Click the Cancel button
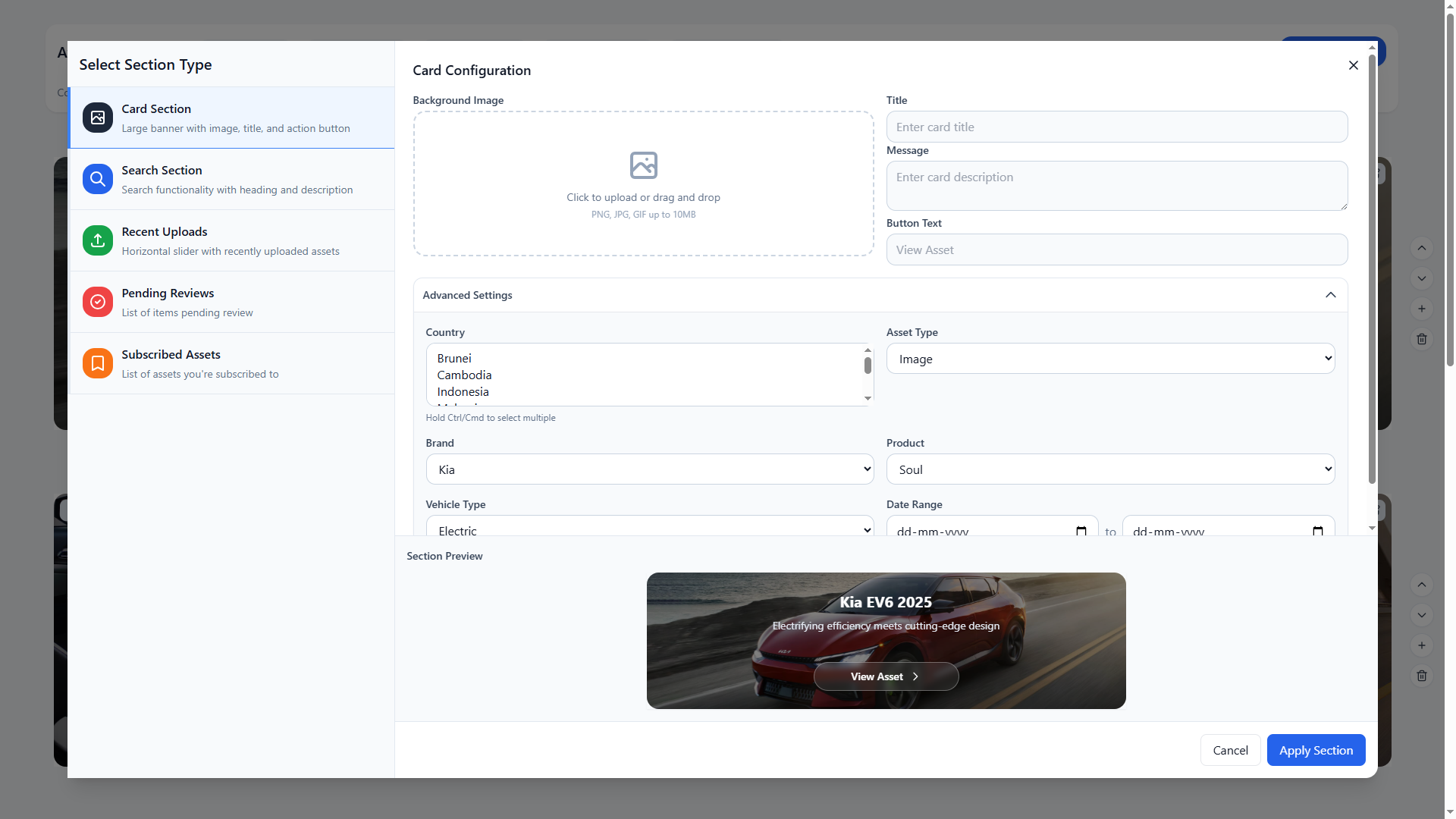Image resolution: width=1456 pixels, height=819 pixels. click(1230, 750)
